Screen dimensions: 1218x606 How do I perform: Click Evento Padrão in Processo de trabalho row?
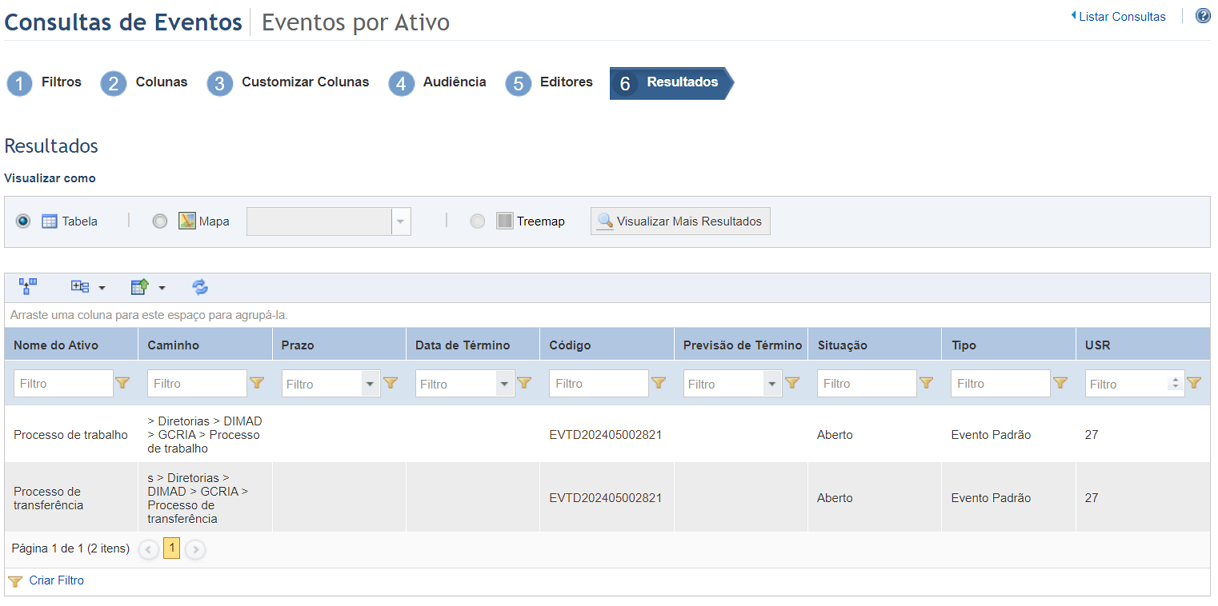tap(991, 435)
